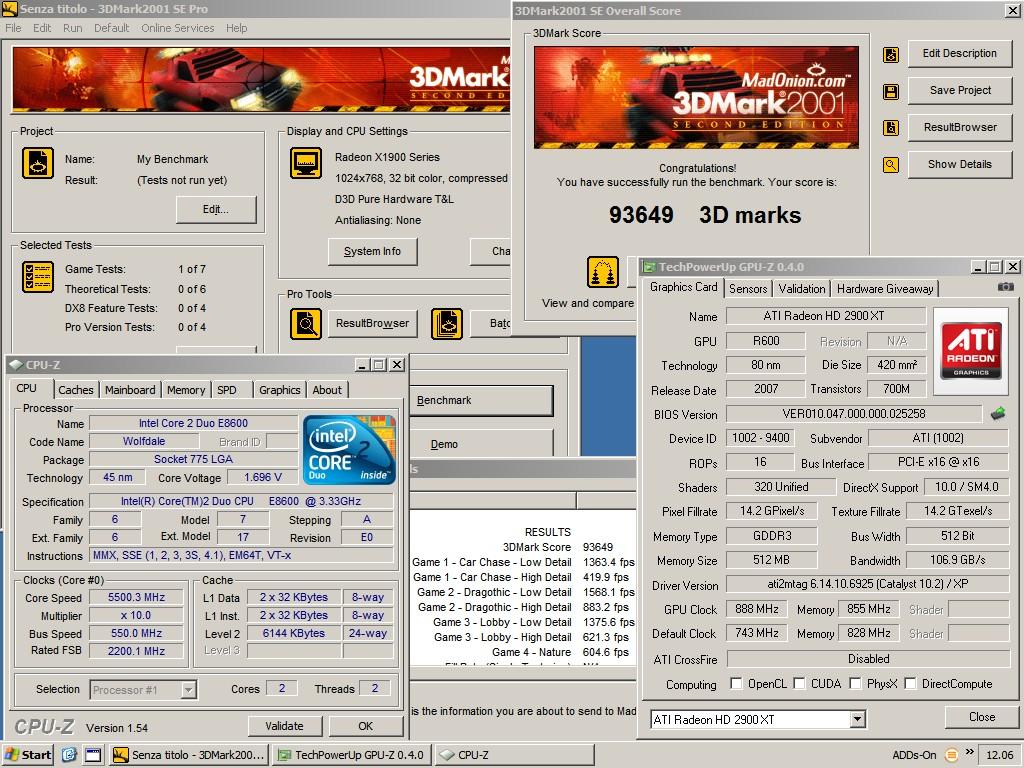Click the Show Details magnifier icon
The width and height of the screenshot is (1024, 768).
coord(891,165)
